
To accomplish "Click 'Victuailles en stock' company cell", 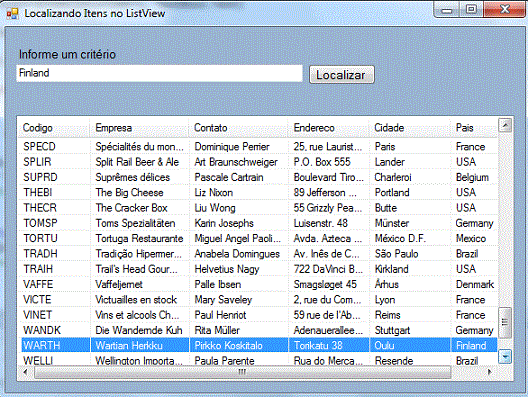I will click(136, 300).
